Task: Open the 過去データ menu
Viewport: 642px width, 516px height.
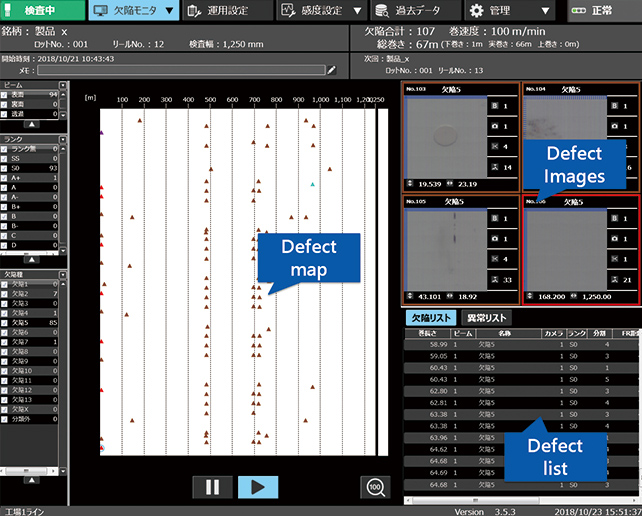Action: click(x=416, y=10)
